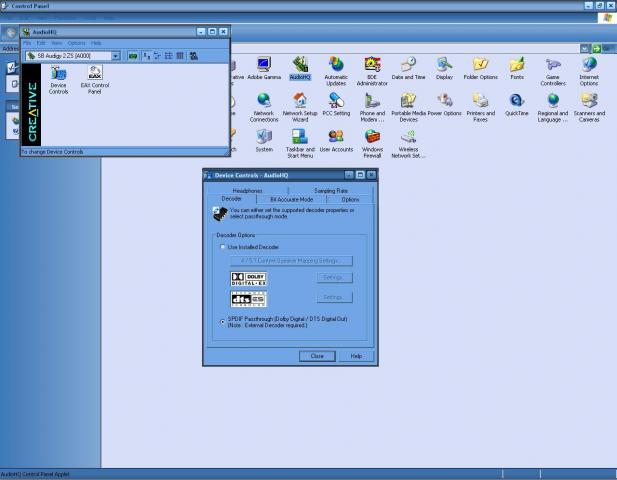Click the Dolby Digital EX logo
Image resolution: width=617 pixels, height=480 pixels.
tap(249, 279)
